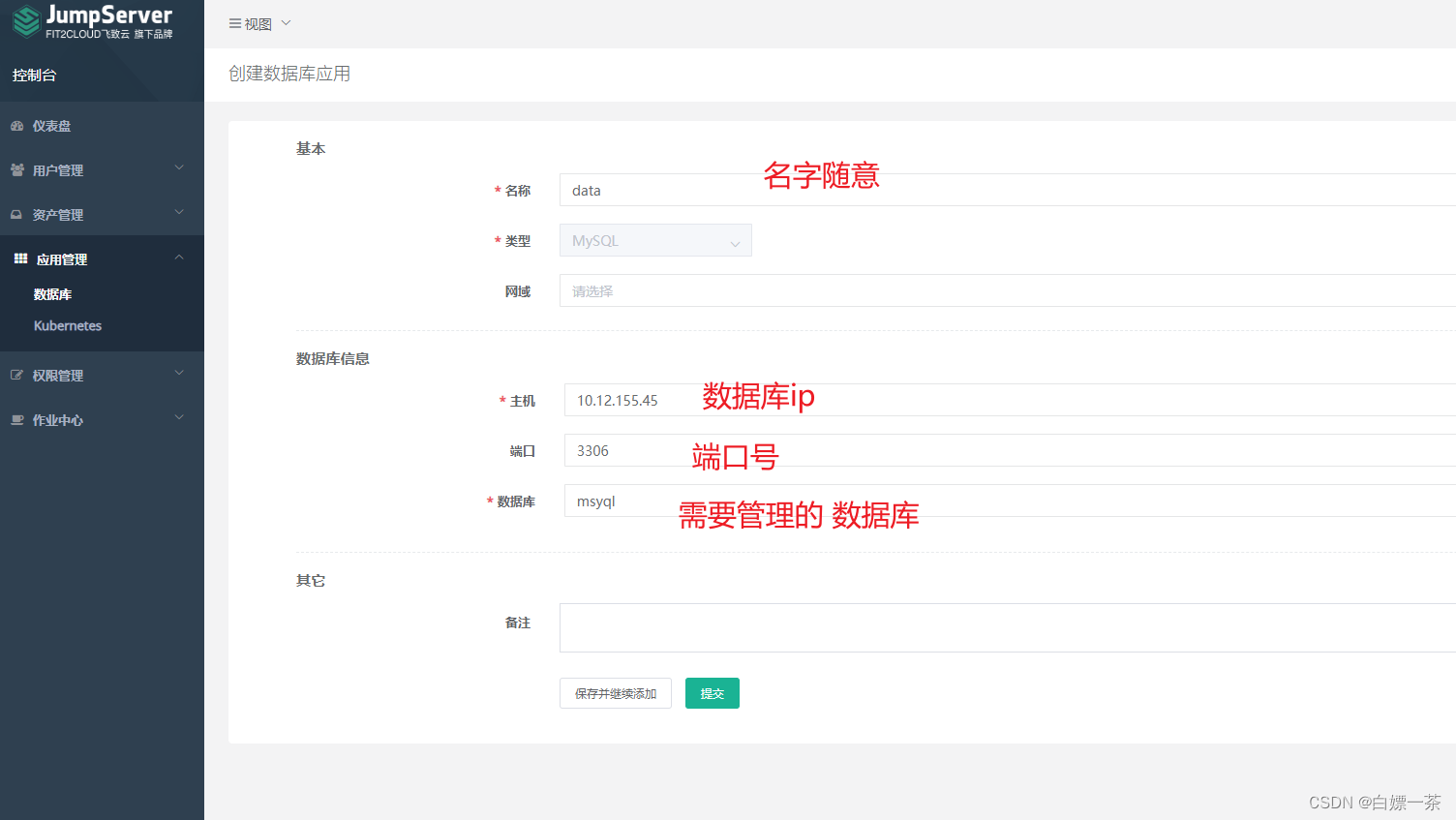Click the permission management edit icon
This screenshot has width=1456, height=820.
click(16, 375)
